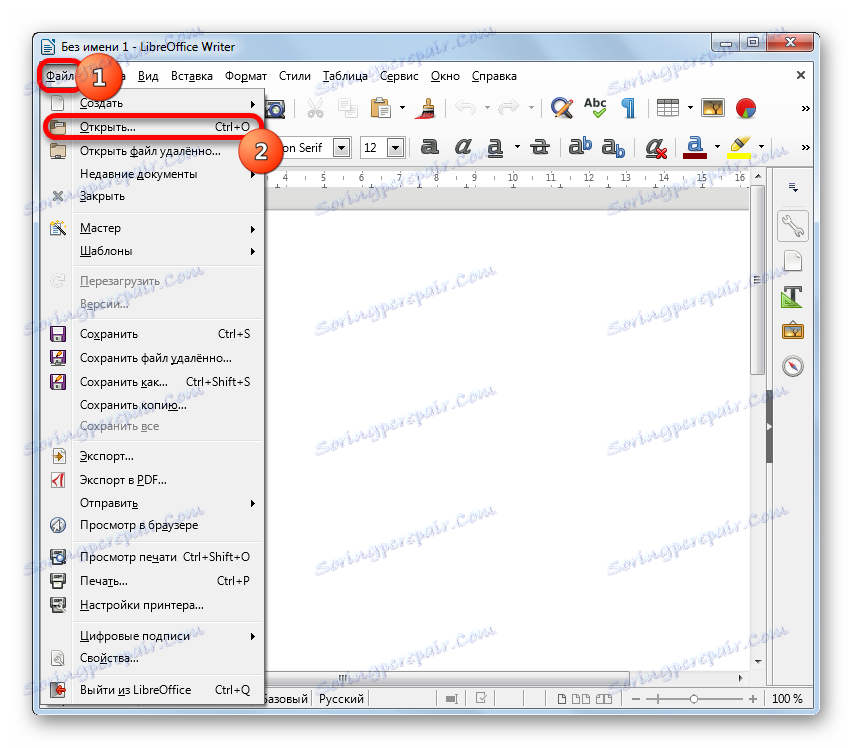Viewport: 853px width, 748px height.
Task: Toggle Underline formatting
Action: pos(495,147)
